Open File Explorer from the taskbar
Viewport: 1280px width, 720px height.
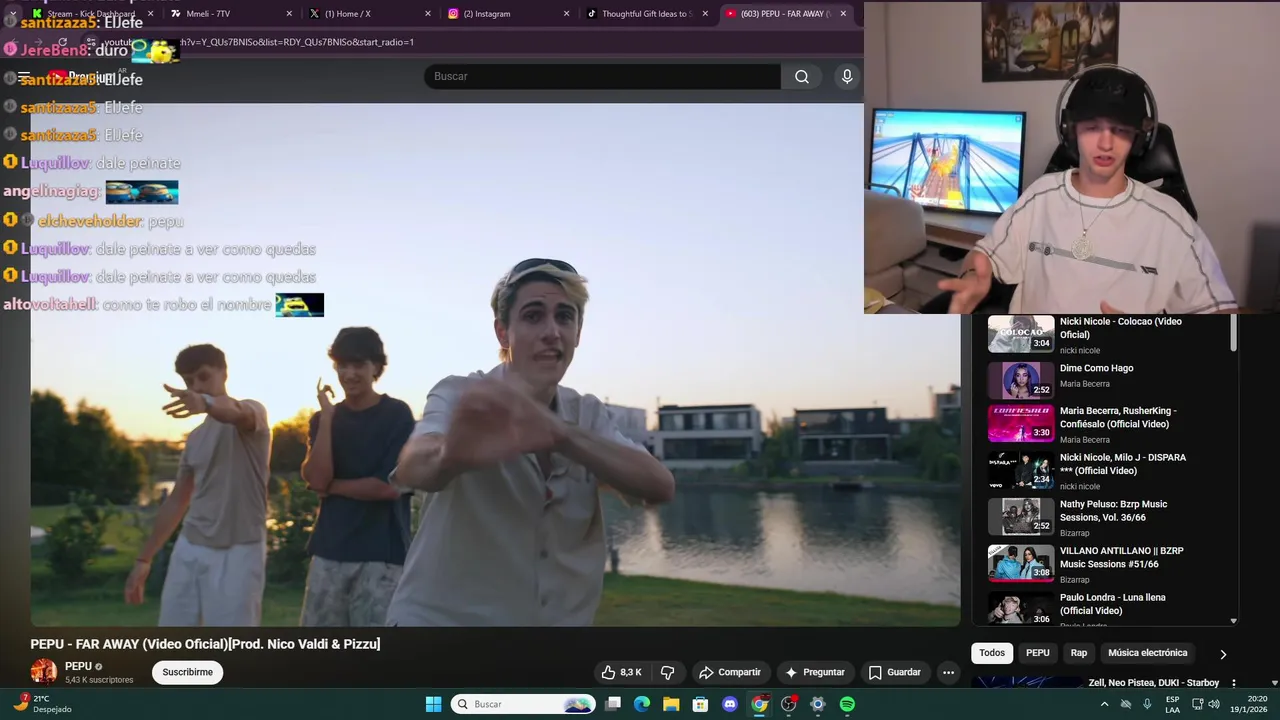671,704
